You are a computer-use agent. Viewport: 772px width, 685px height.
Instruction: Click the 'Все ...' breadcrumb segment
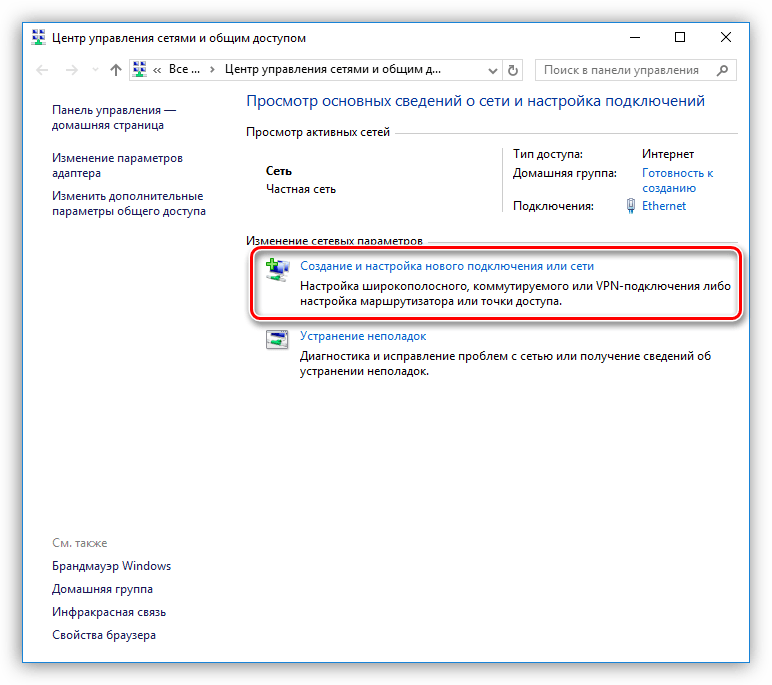coord(184,69)
